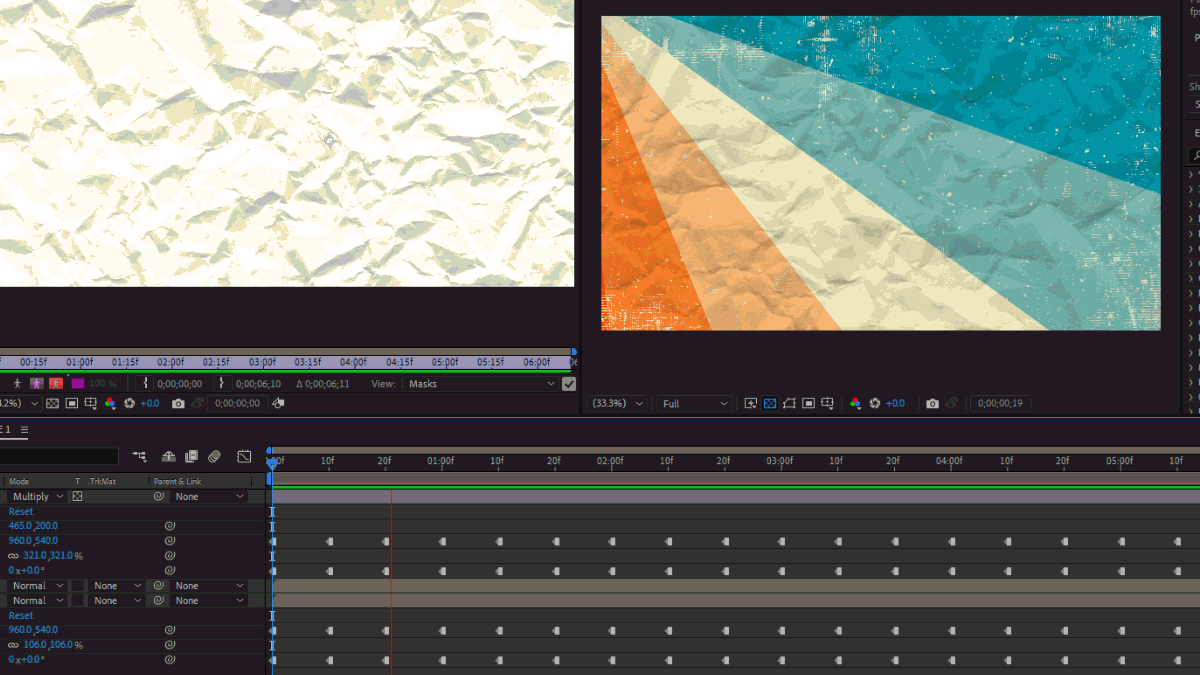Click the Frame Blending icon in timeline

coord(191,457)
